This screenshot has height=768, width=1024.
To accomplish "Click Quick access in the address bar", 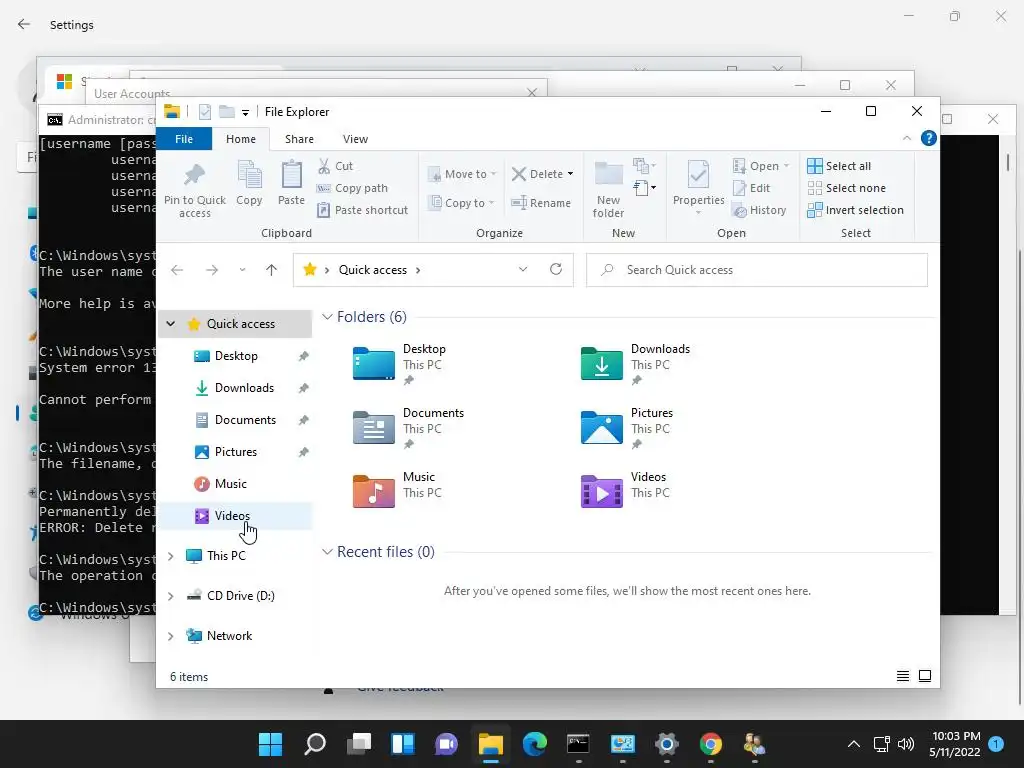I will coord(372,270).
